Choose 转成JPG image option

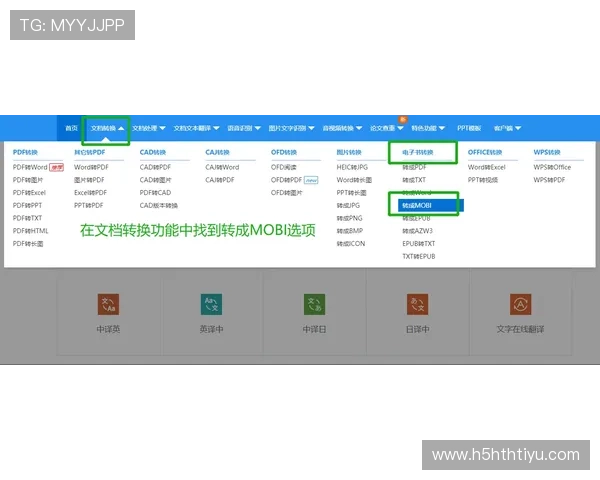click(348, 206)
